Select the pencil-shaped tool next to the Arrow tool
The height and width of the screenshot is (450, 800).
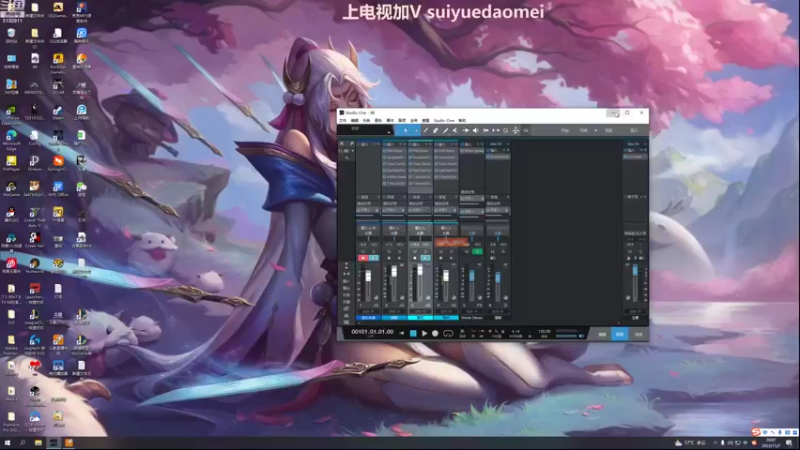426,131
